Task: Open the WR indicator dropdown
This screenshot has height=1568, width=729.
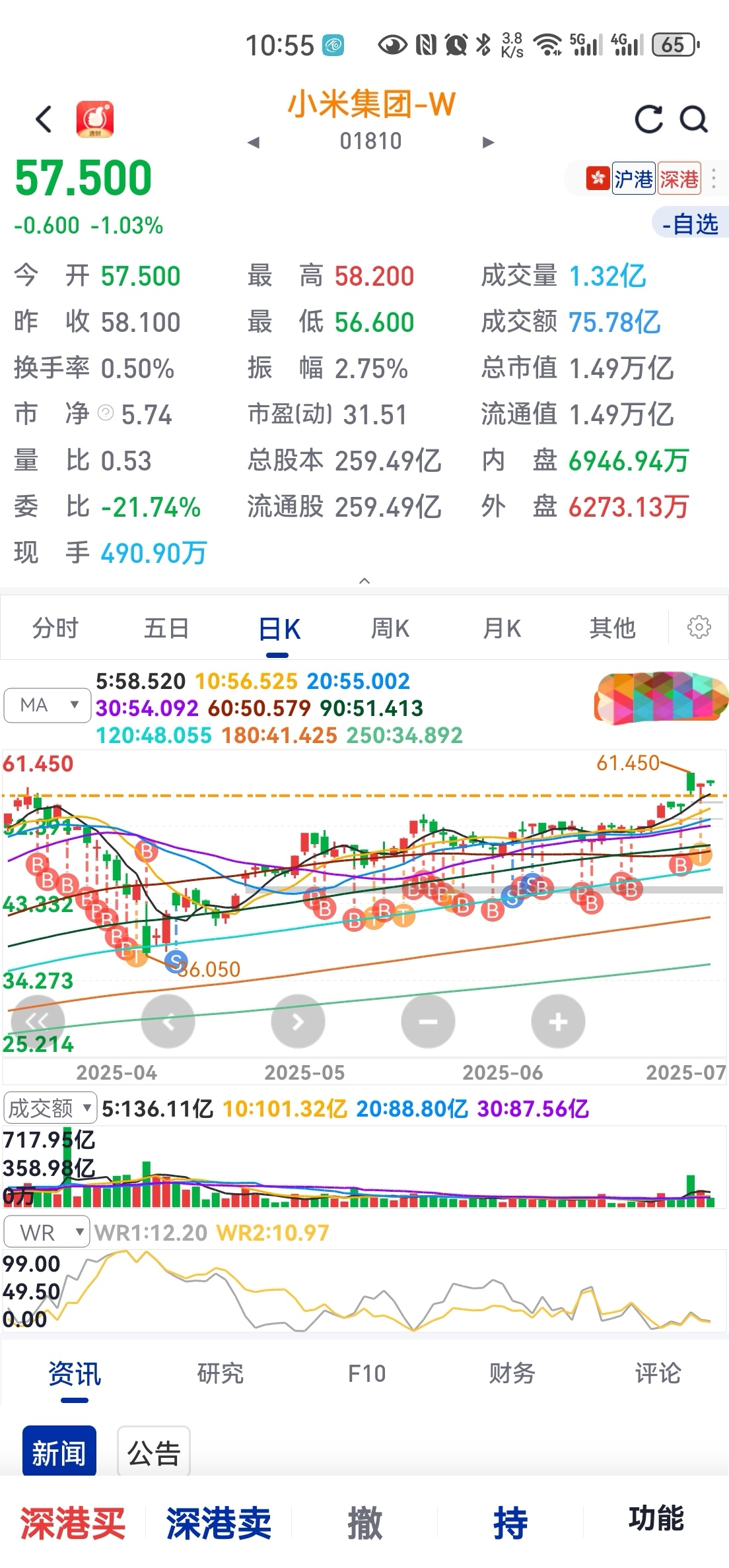Action: [x=46, y=1232]
